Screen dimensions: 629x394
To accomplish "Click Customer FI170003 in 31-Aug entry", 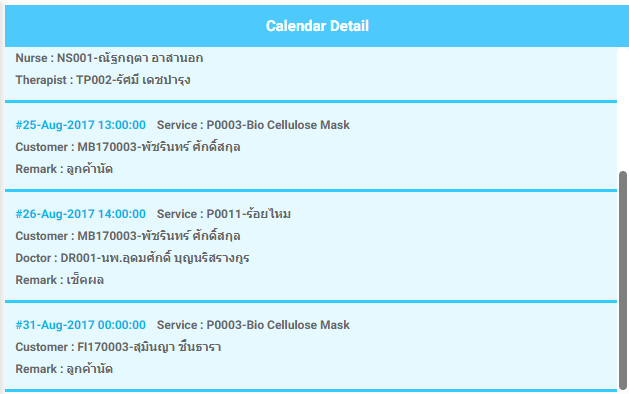I will (x=118, y=347).
